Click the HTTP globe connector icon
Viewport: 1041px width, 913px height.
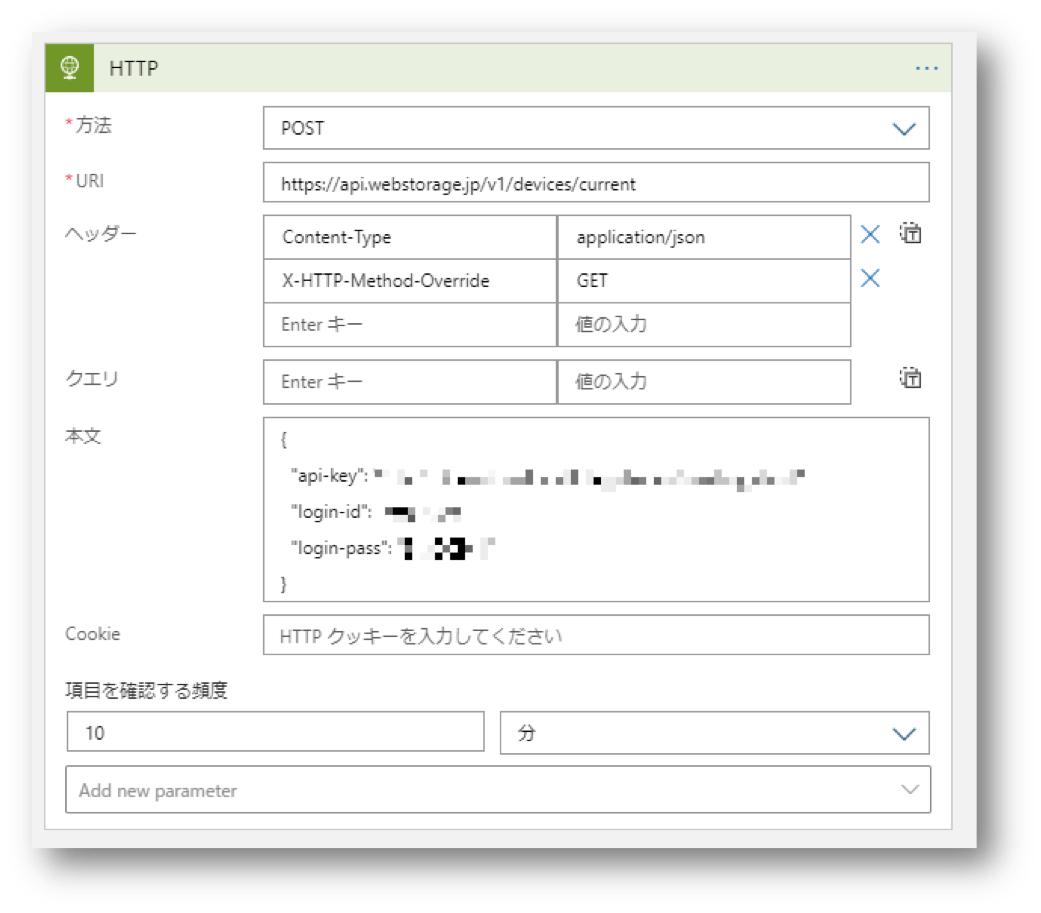70,68
